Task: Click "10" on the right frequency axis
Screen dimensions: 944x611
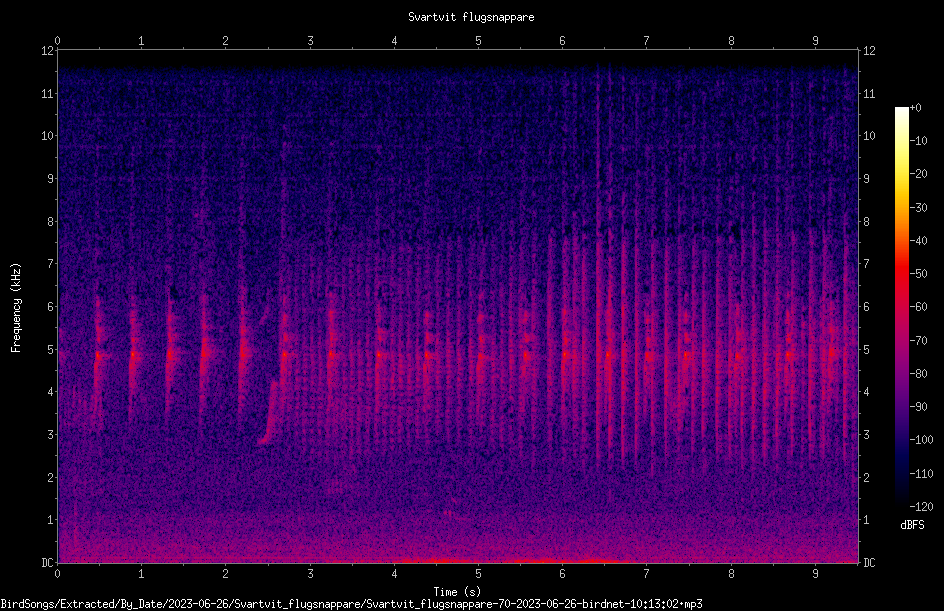Action: pos(869,136)
